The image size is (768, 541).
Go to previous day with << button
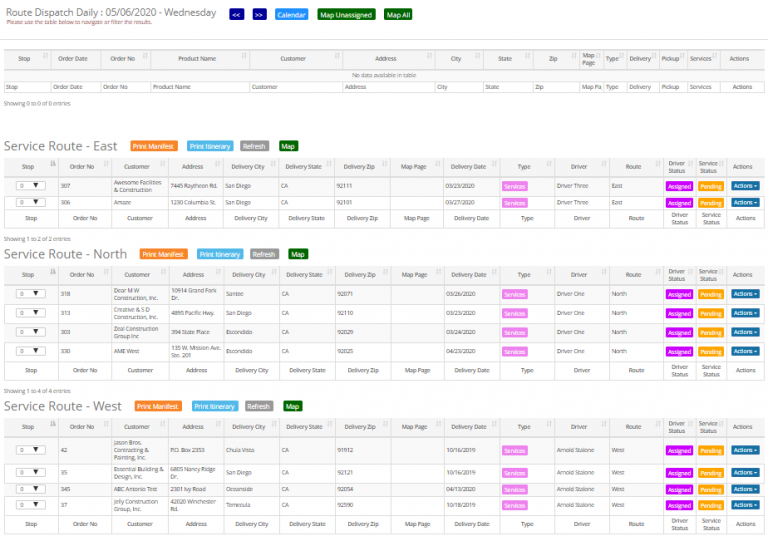pos(236,15)
